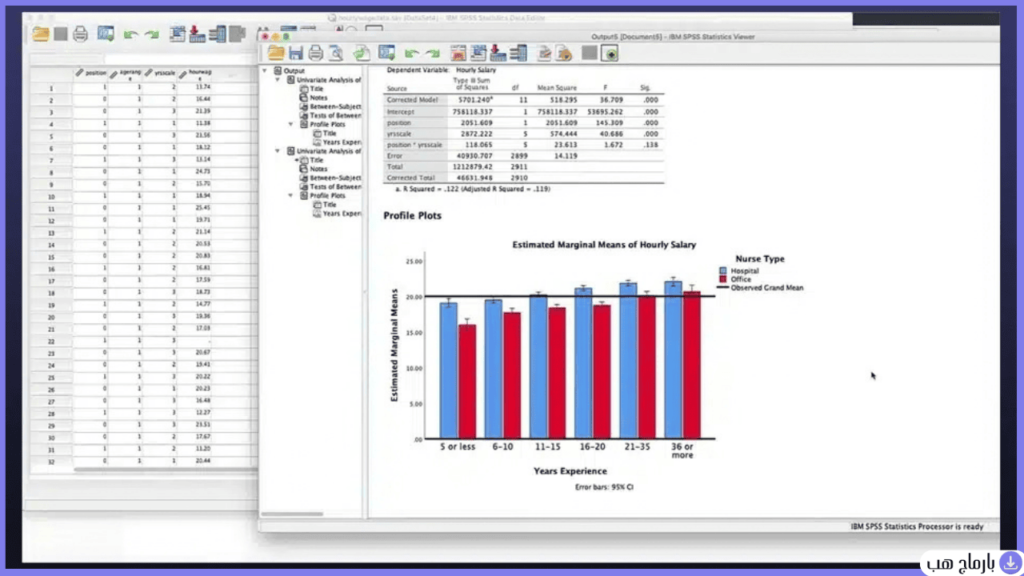This screenshot has height=576, width=1024.
Task: Select Output item in the outline tree
Action: pos(294,71)
